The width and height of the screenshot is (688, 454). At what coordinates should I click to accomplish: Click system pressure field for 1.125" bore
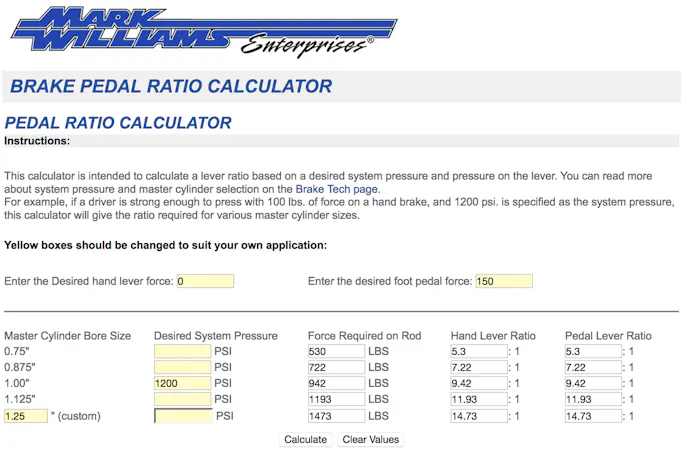pos(183,400)
